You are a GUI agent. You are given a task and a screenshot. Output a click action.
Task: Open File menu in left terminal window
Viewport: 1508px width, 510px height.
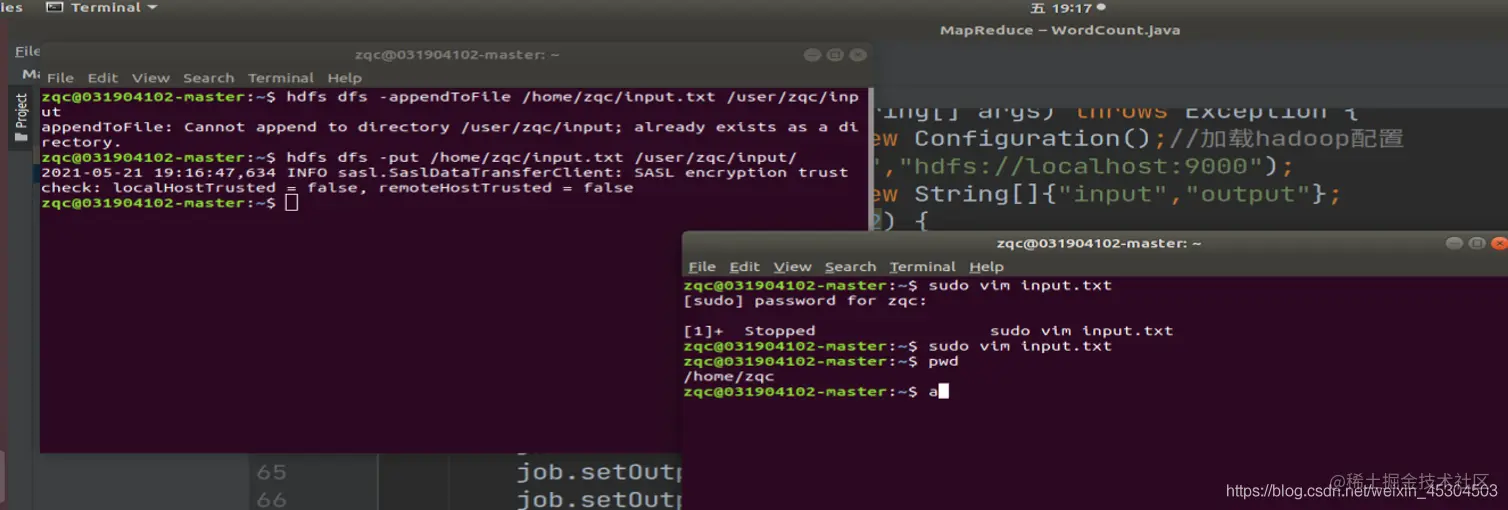(60, 78)
